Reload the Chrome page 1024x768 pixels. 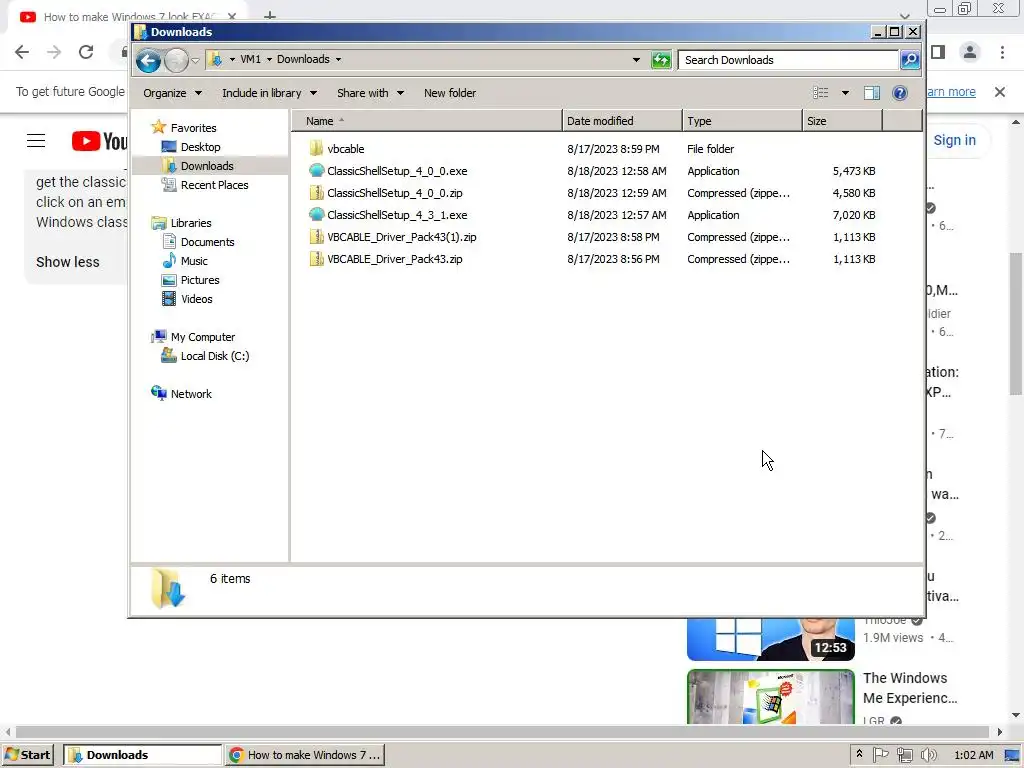point(86,52)
